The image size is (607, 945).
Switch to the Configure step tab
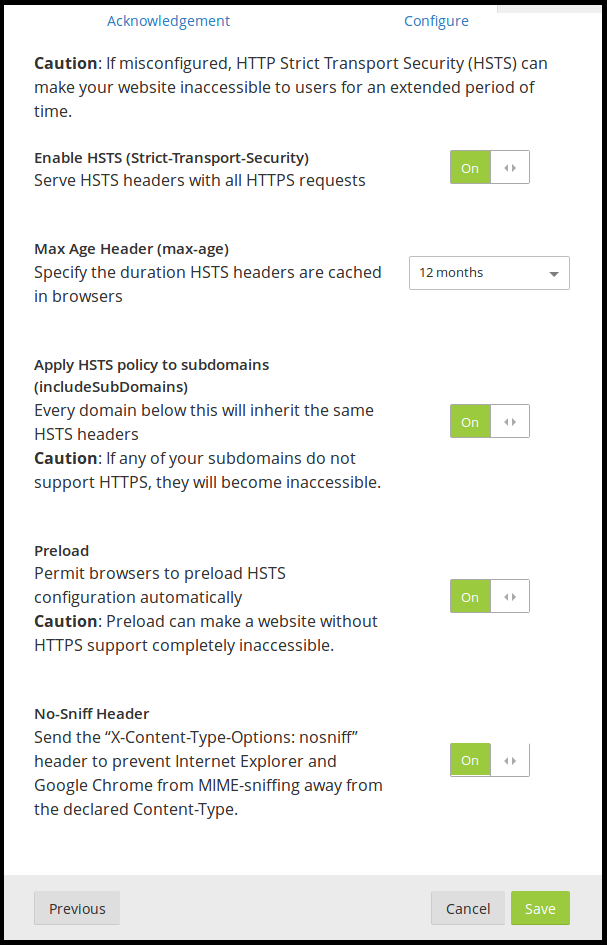(436, 21)
